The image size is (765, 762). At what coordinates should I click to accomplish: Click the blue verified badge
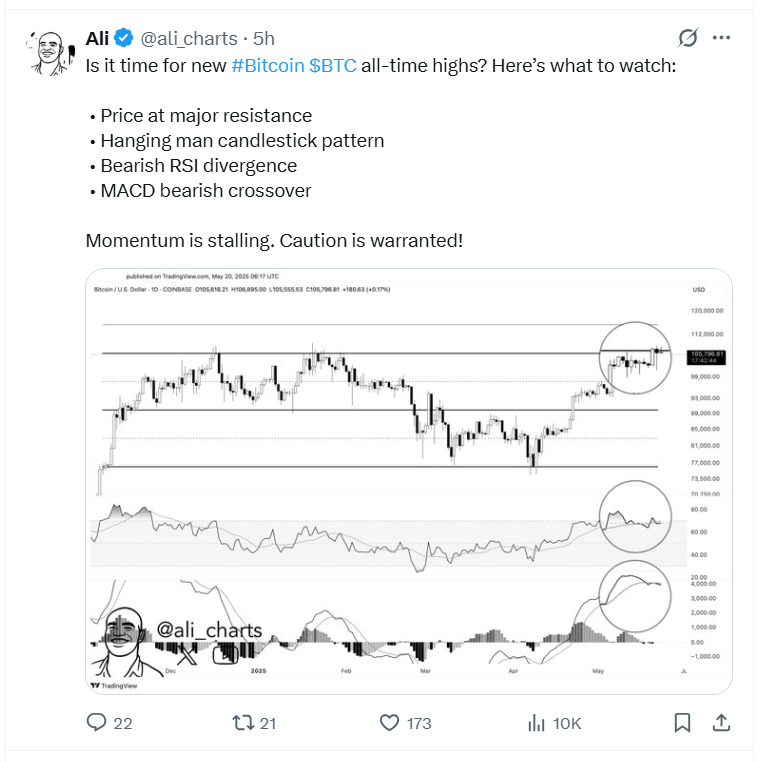tap(124, 39)
